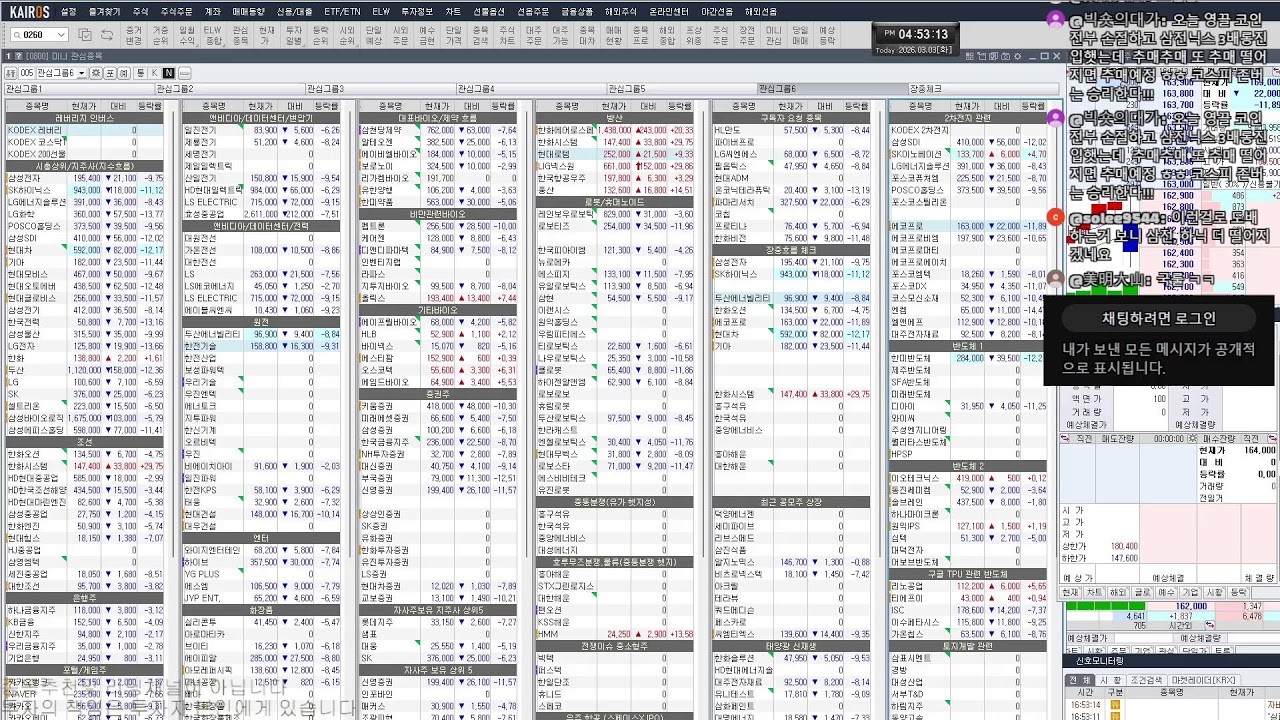Open the 미니관심 toolbar shortcut
This screenshot has height=720, width=1280.
(x=774, y=36)
